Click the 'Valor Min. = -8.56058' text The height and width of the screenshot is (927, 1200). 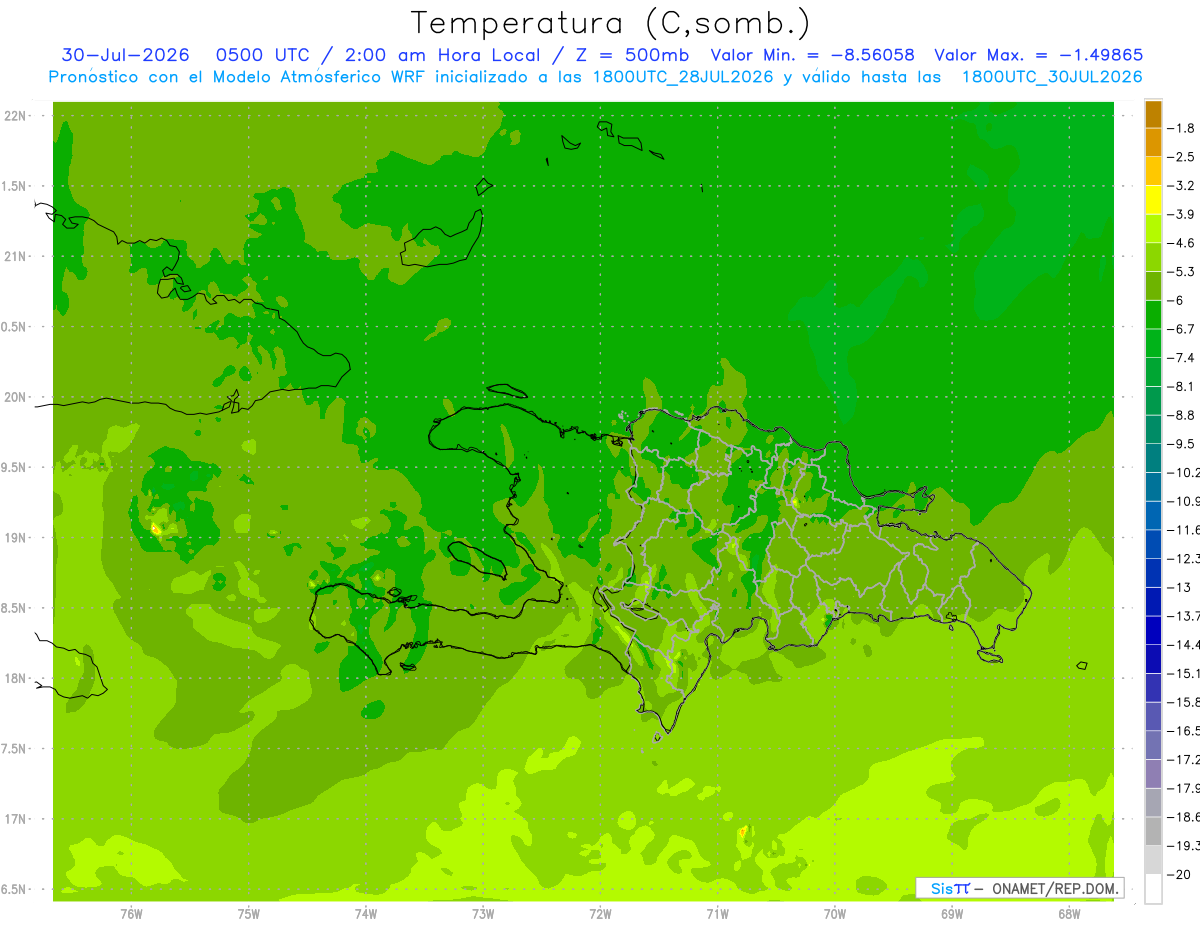click(812, 55)
